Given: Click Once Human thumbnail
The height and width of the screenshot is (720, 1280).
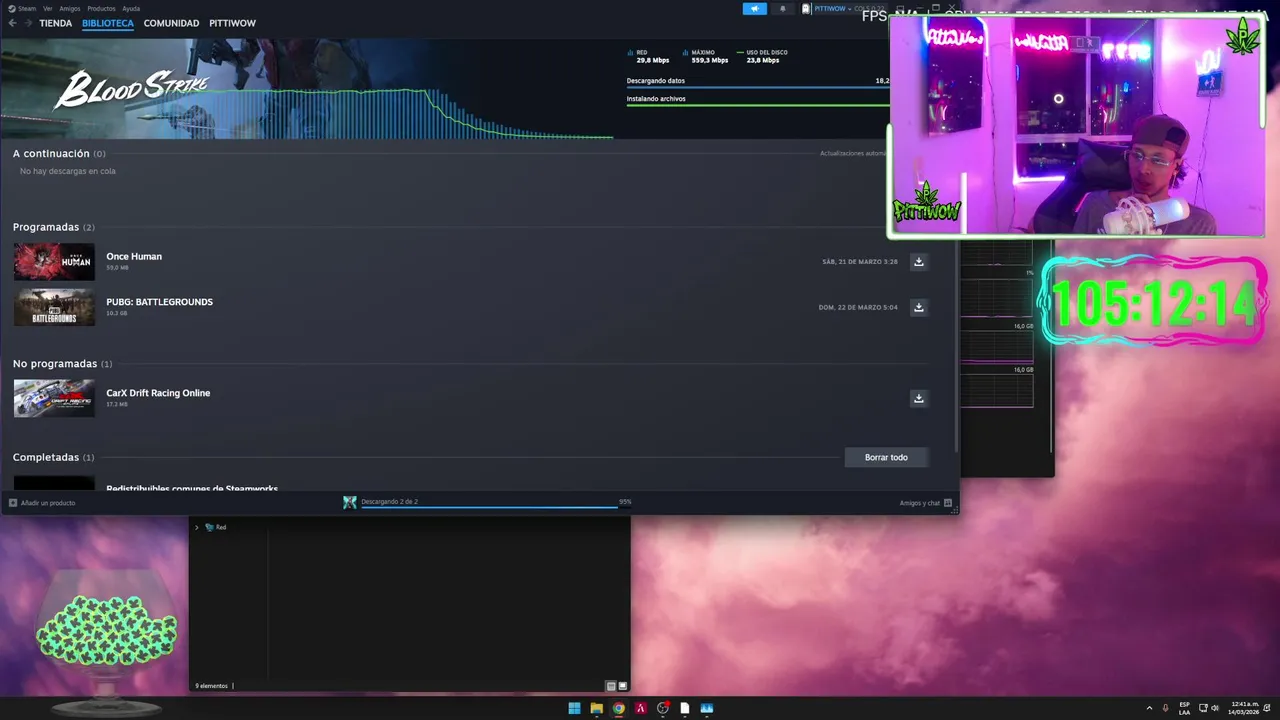Looking at the screenshot, I should [54, 262].
